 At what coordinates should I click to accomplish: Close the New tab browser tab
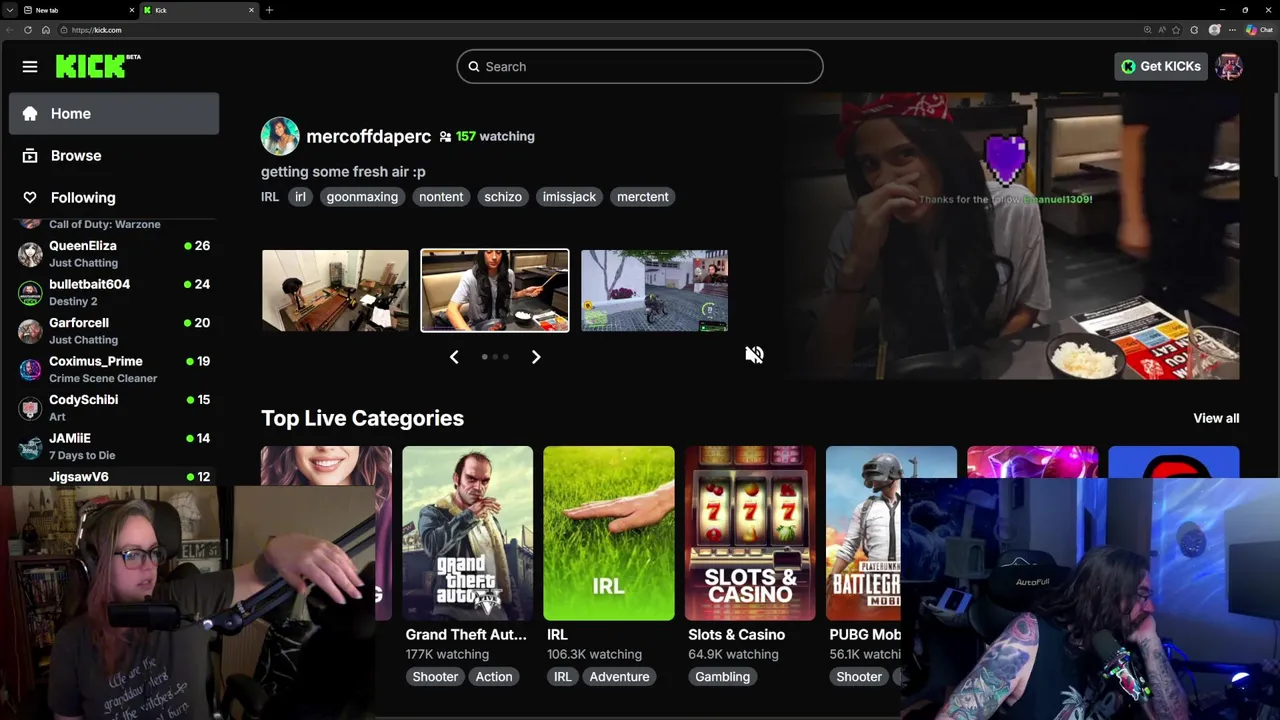(x=131, y=10)
